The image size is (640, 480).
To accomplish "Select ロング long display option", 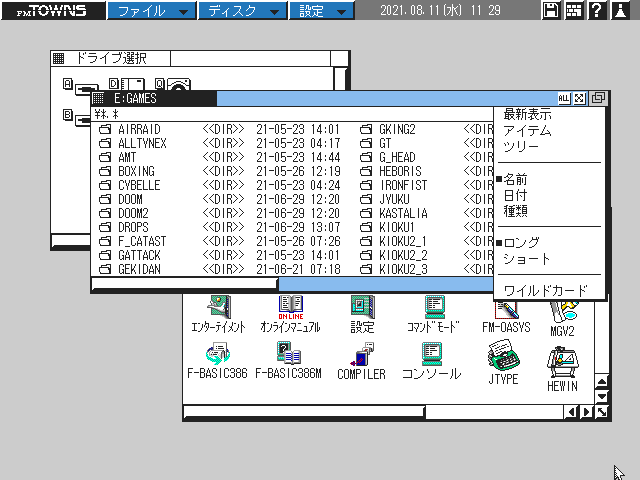I will (521, 242).
